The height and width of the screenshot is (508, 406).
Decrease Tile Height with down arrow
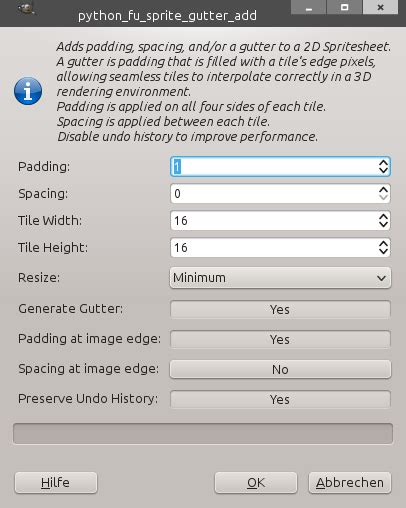click(x=383, y=252)
